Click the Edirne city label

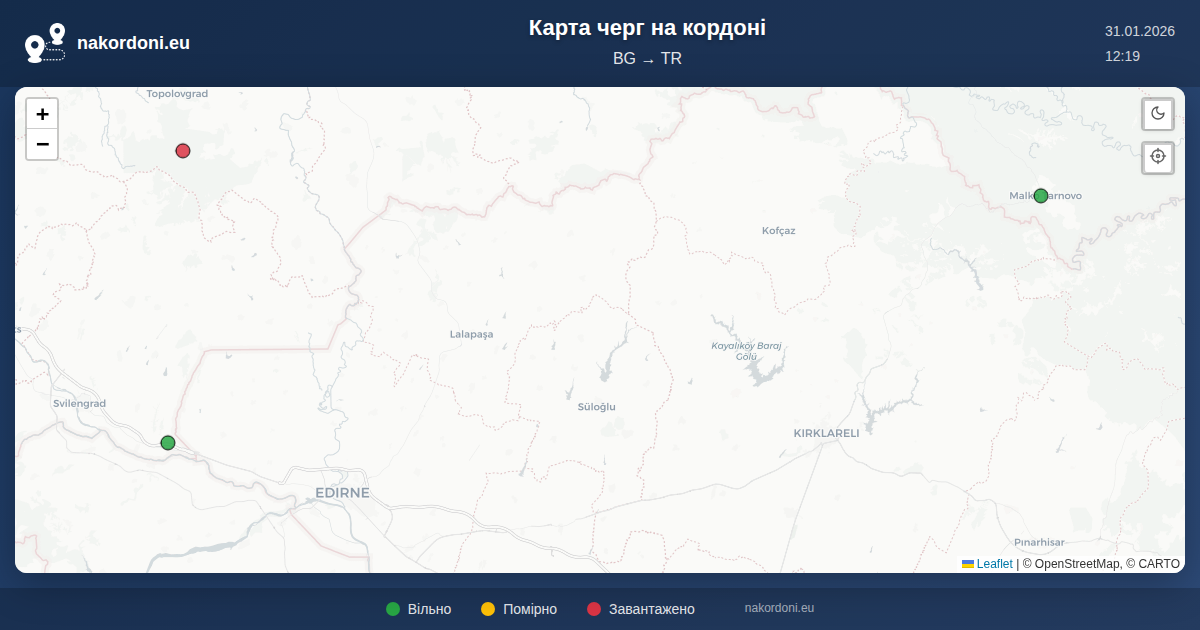[x=342, y=493]
